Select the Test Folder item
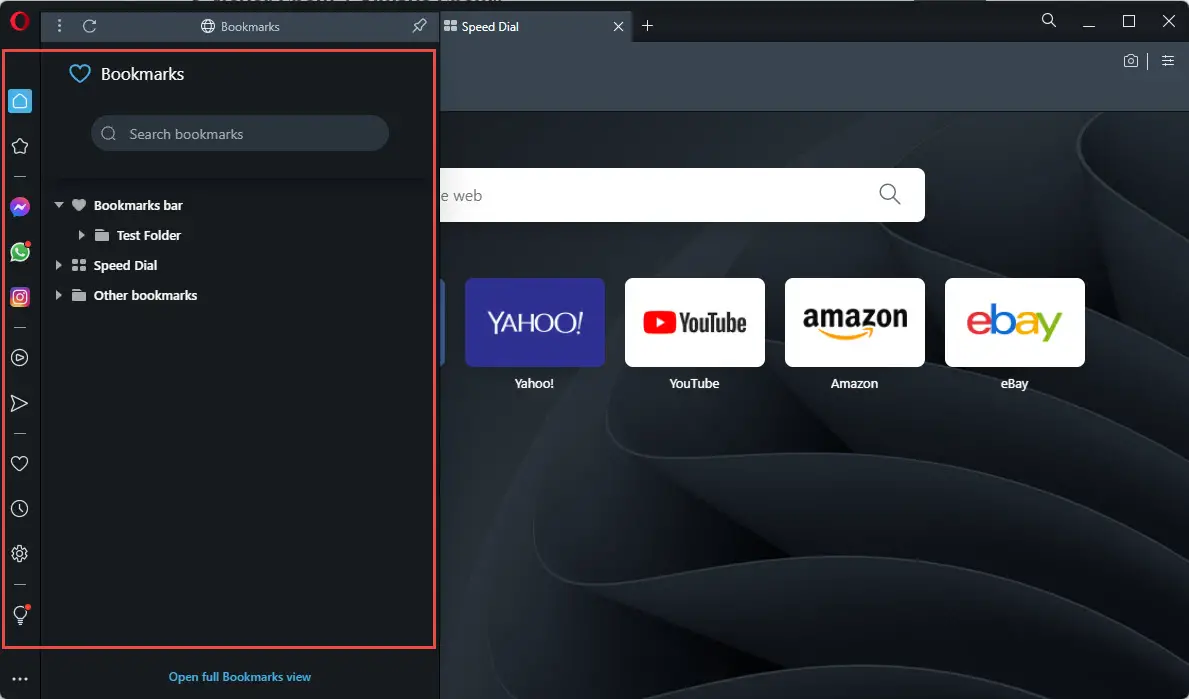This screenshot has width=1189, height=699. point(149,235)
